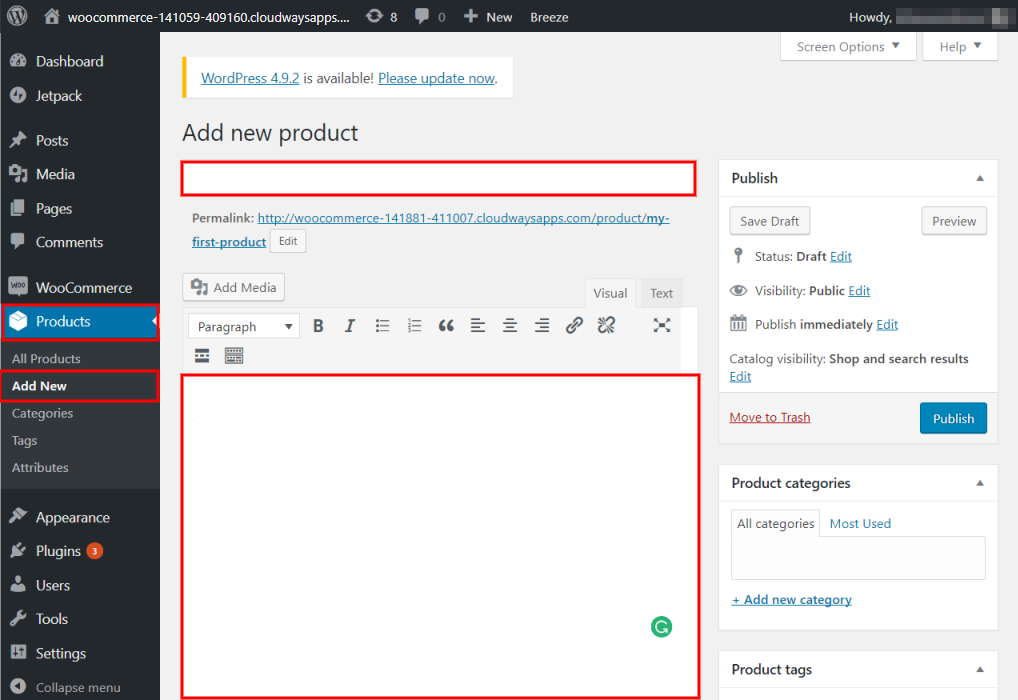Click Add new category link
1018x700 pixels.
tap(791, 599)
